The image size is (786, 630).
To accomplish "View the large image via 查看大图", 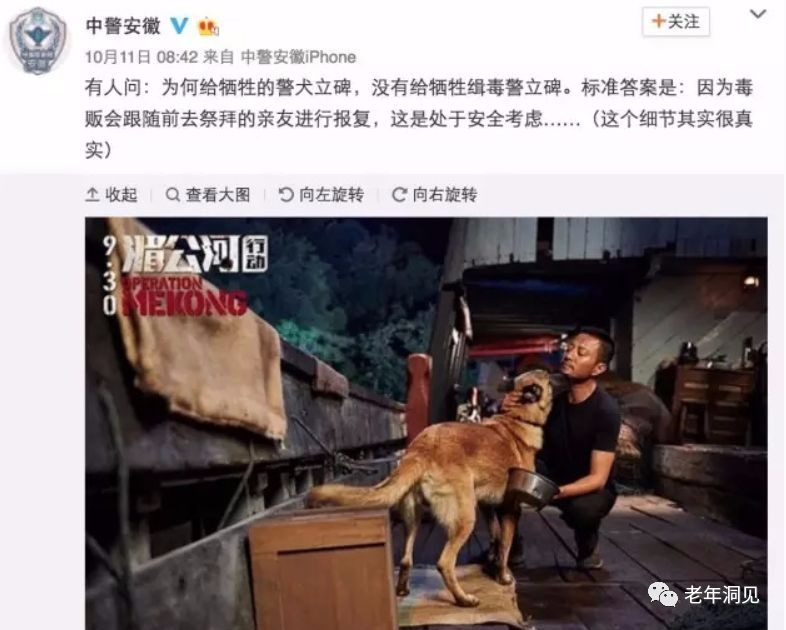I will (208, 194).
